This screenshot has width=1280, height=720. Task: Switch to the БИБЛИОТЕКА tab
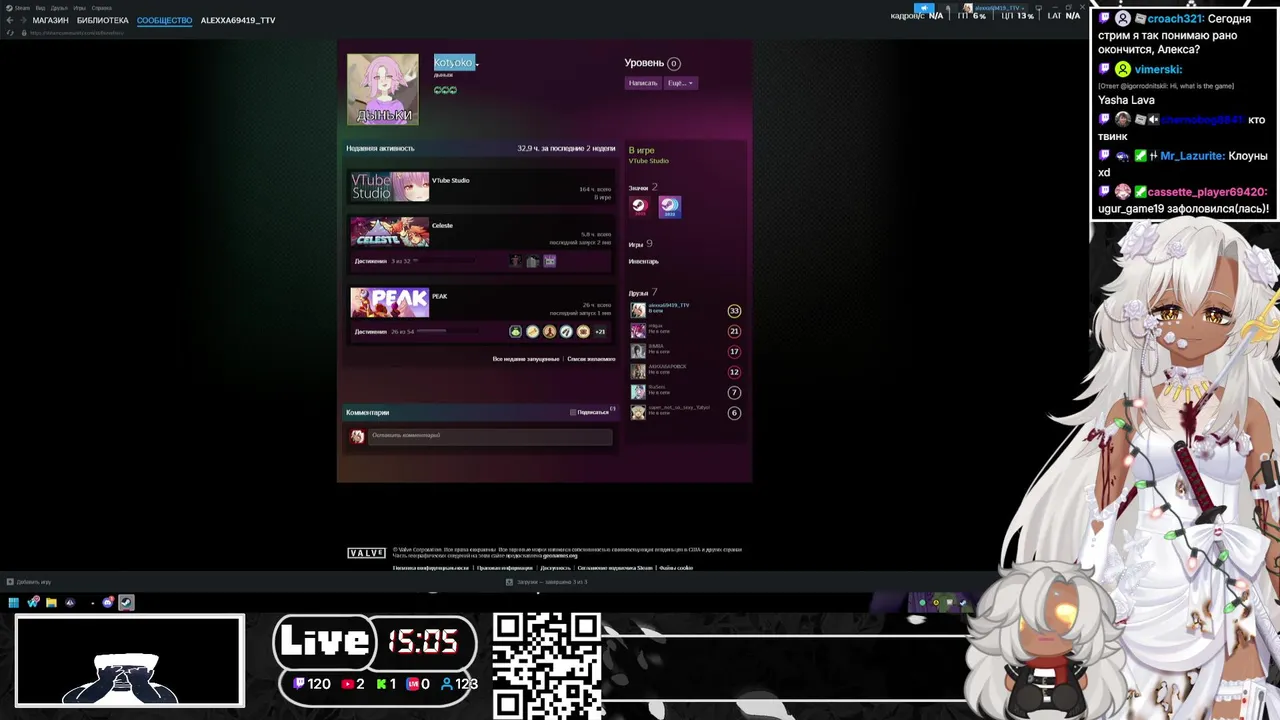(103, 20)
